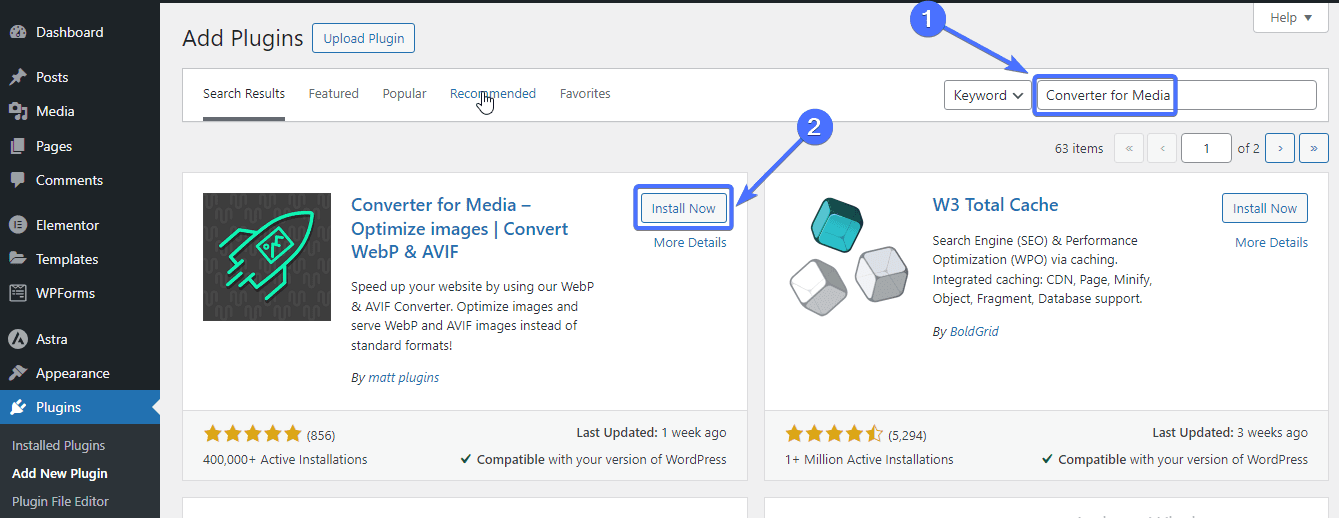The height and width of the screenshot is (518, 1339).
Task: Open the Converter for Media title link
Action: pos(460,229)
